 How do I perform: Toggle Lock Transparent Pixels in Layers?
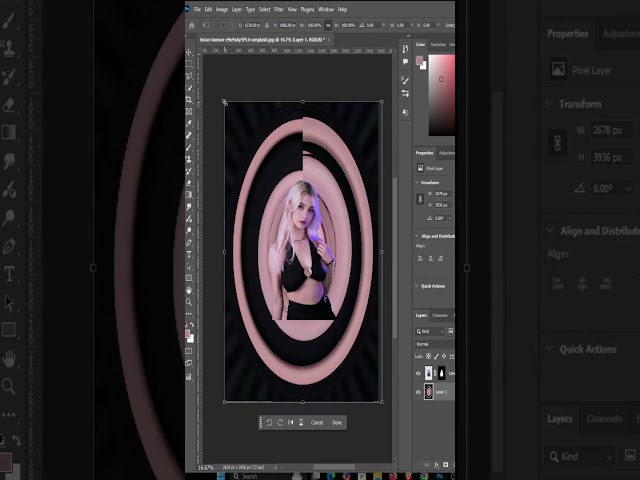[429, 356]
